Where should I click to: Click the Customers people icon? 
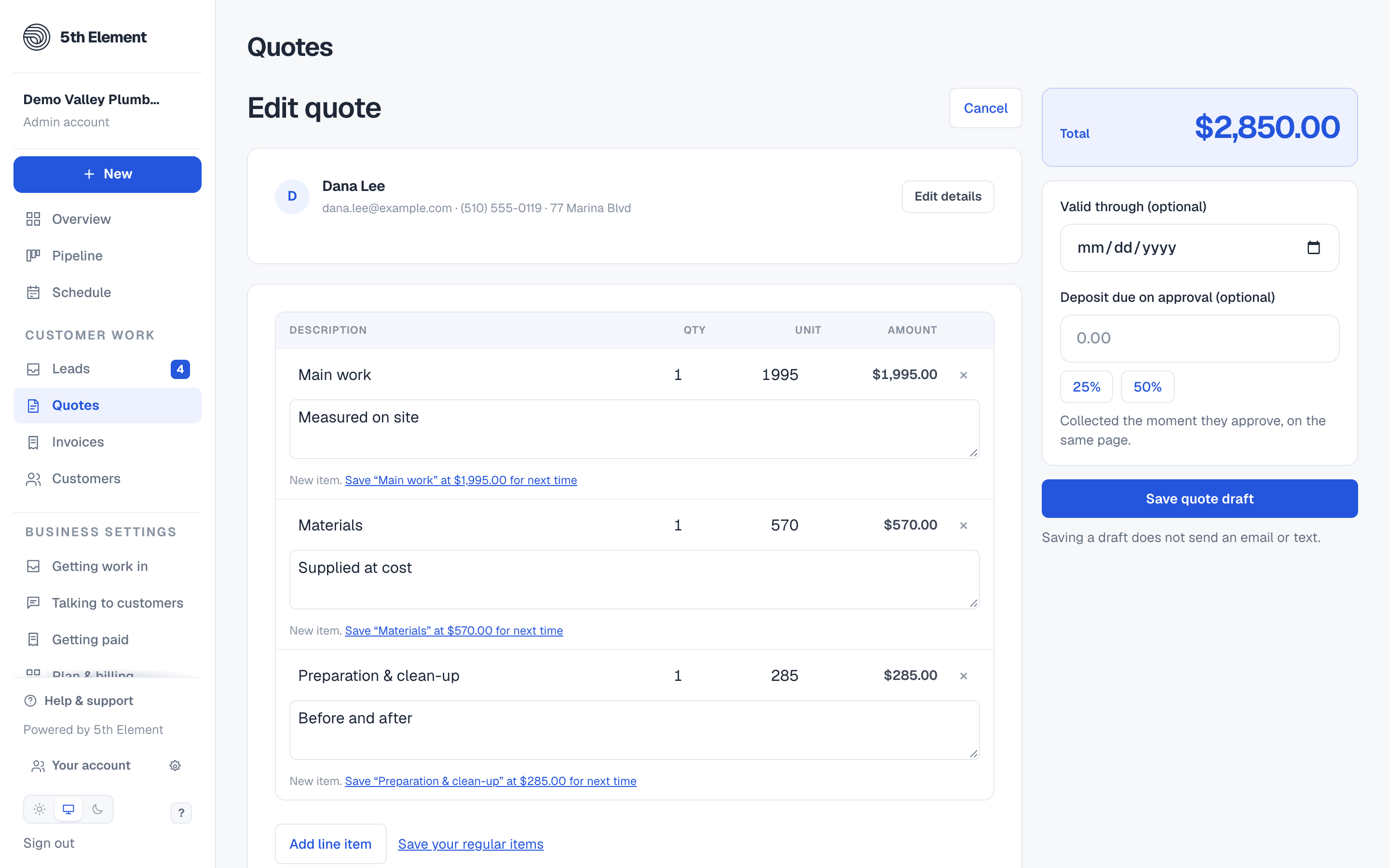tap(33, 479)
